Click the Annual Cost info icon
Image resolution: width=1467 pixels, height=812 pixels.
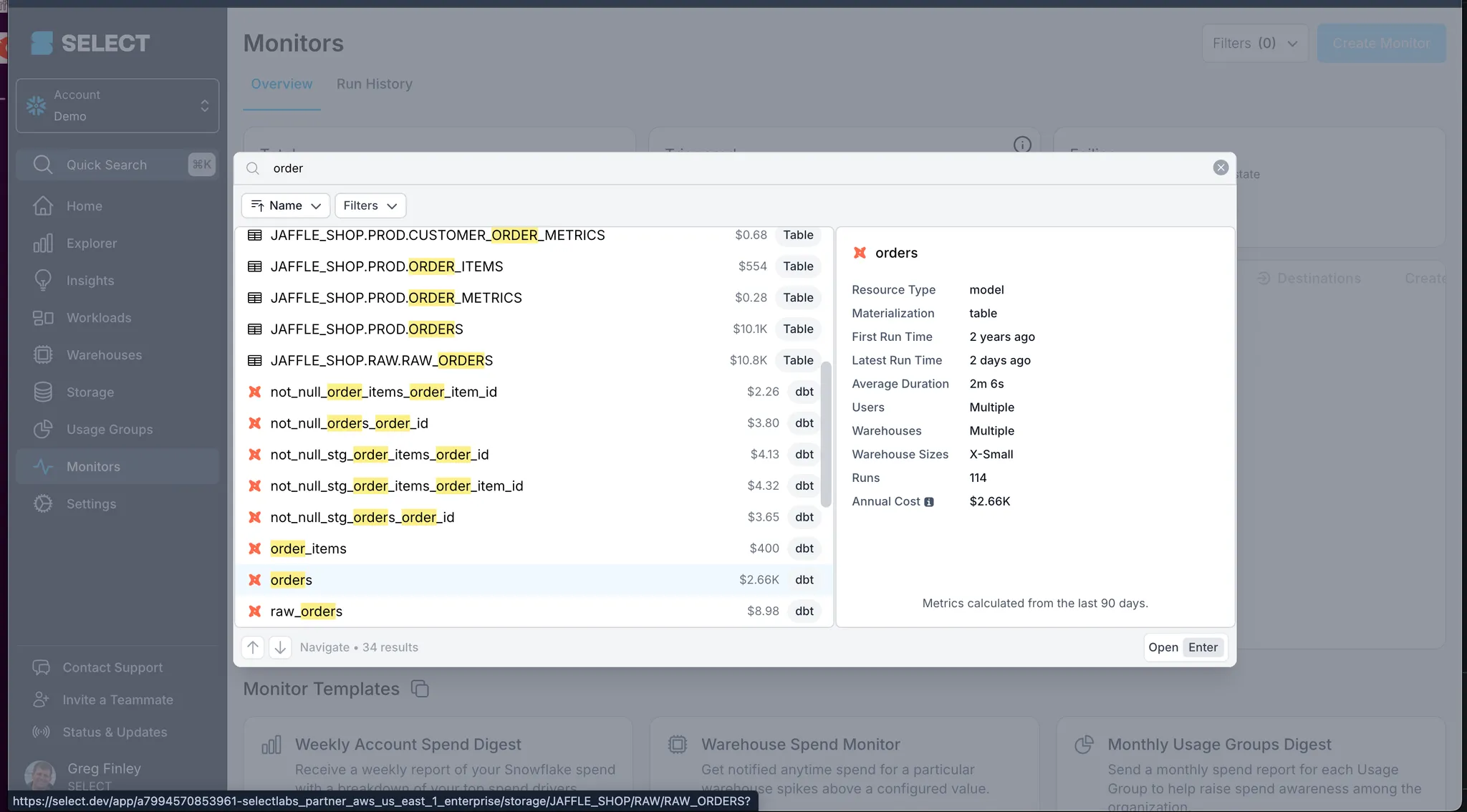(929, 502)
